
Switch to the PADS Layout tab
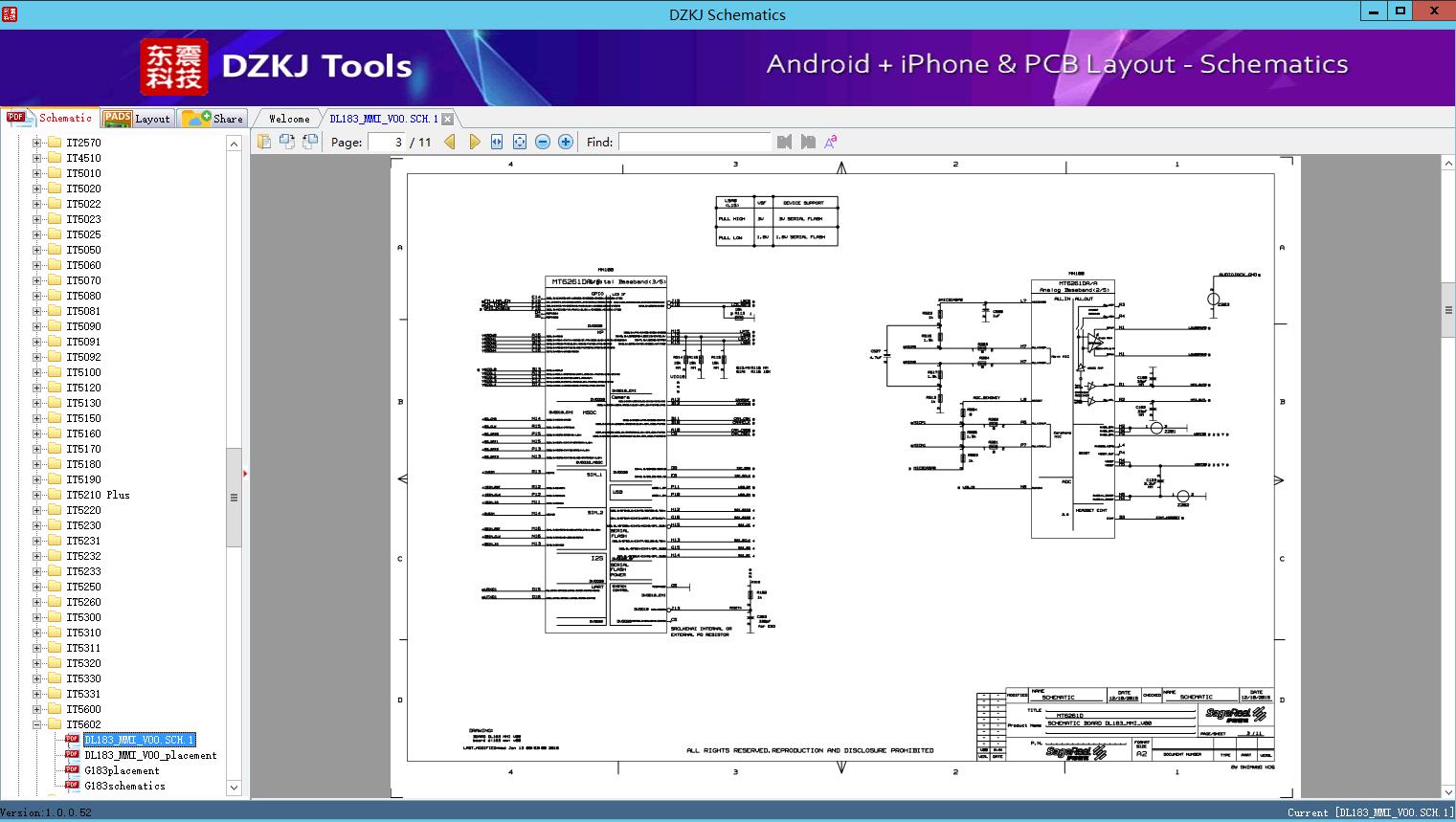tap(137, 118)
